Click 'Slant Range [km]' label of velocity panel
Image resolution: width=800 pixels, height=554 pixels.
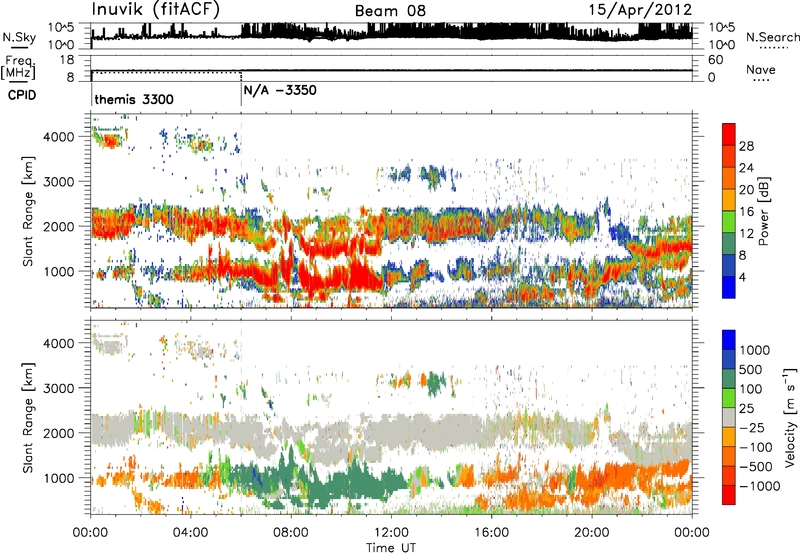pyautogui.click(x=28, y=418)
